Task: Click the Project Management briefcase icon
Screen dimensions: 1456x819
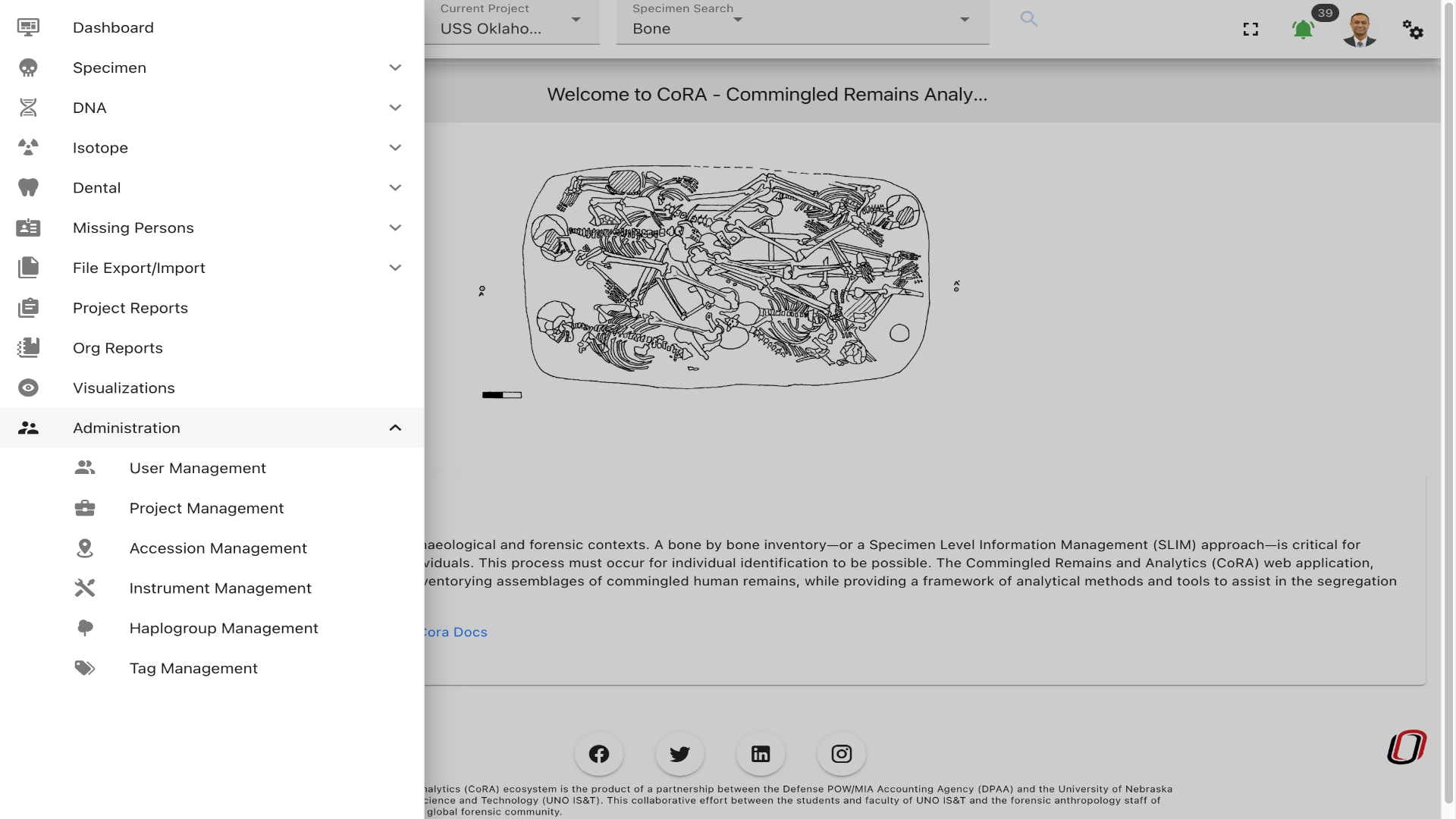Action: tap(85, 508)
